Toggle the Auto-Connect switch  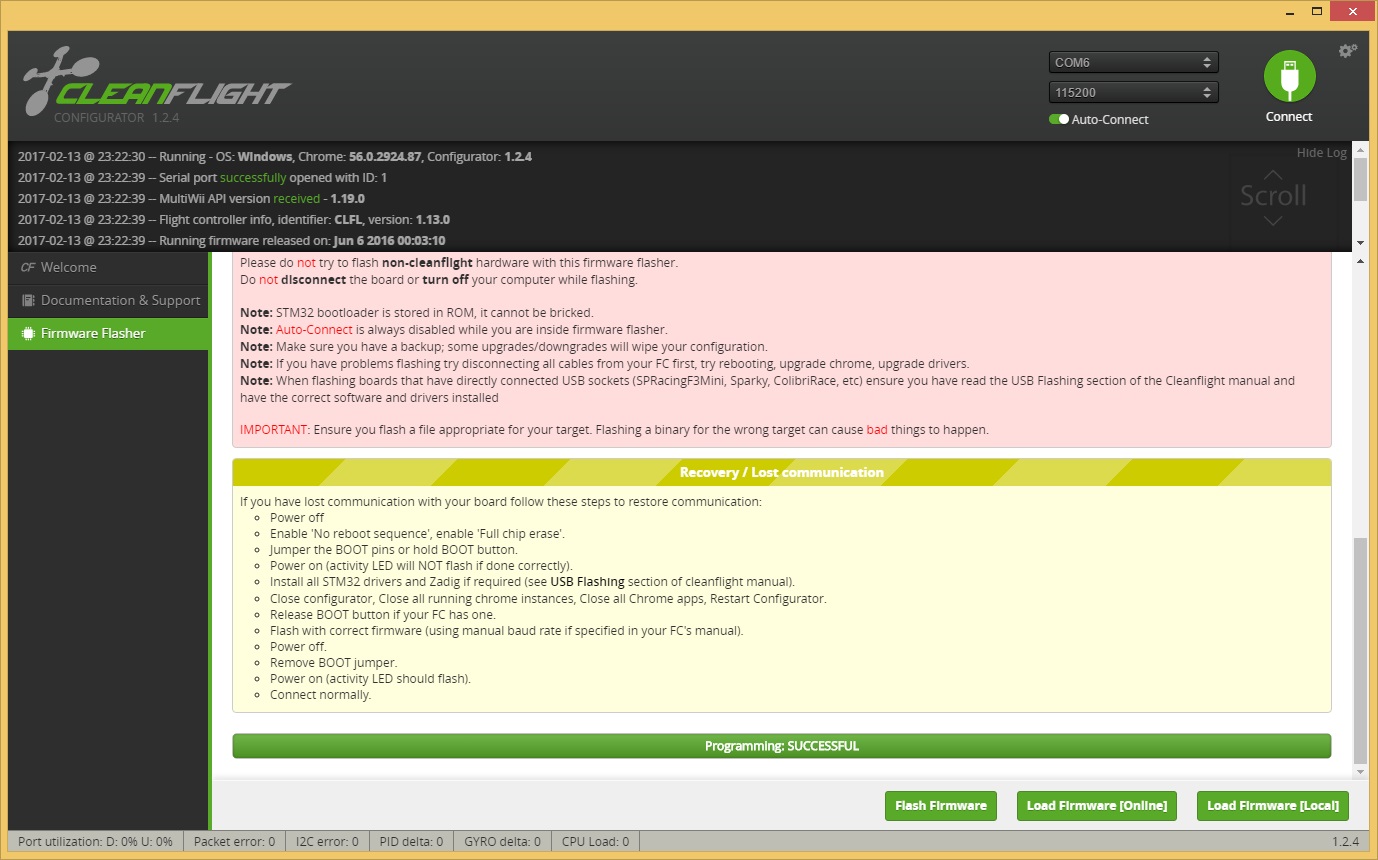point(1058,119)
